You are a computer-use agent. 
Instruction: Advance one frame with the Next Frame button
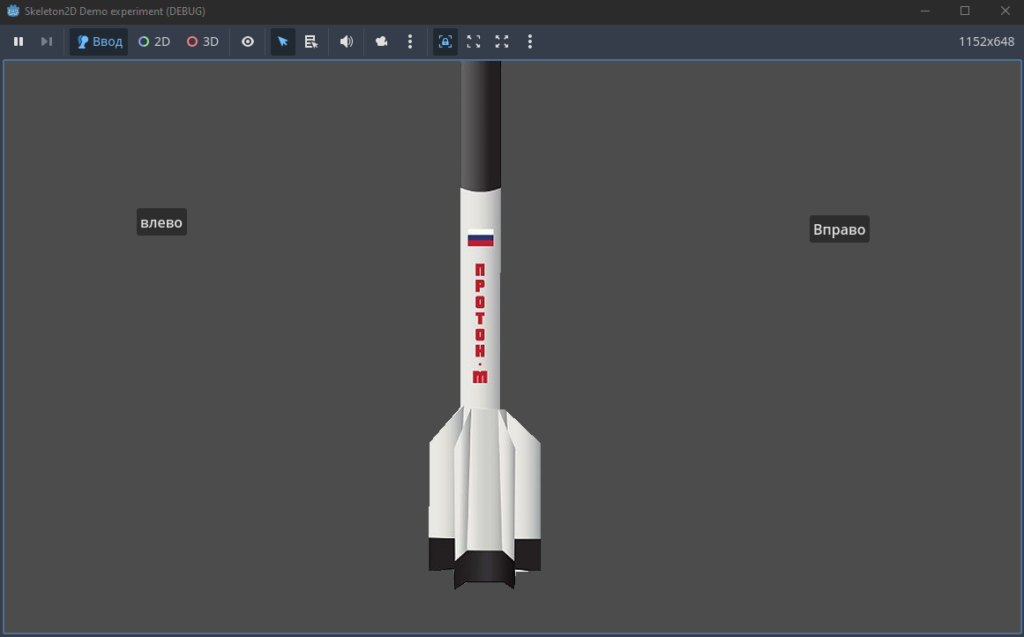pos(46,41)
